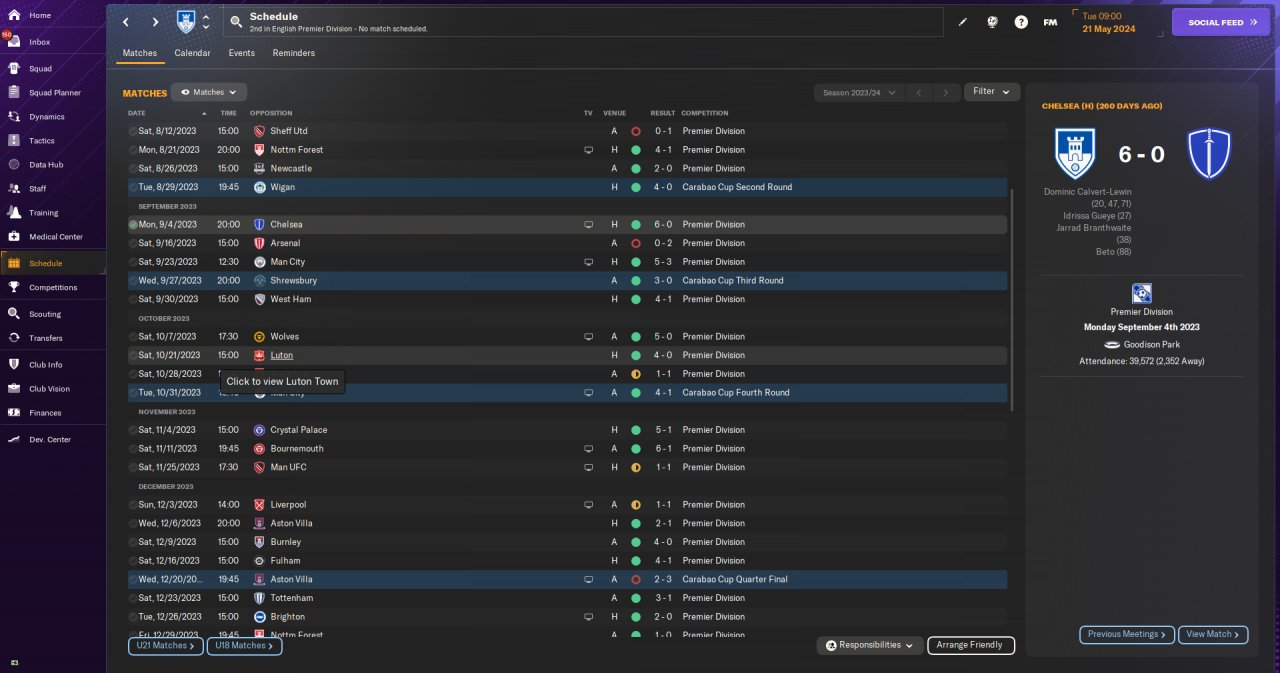Click the Luton team link
1280x673 pixels.
281,356
